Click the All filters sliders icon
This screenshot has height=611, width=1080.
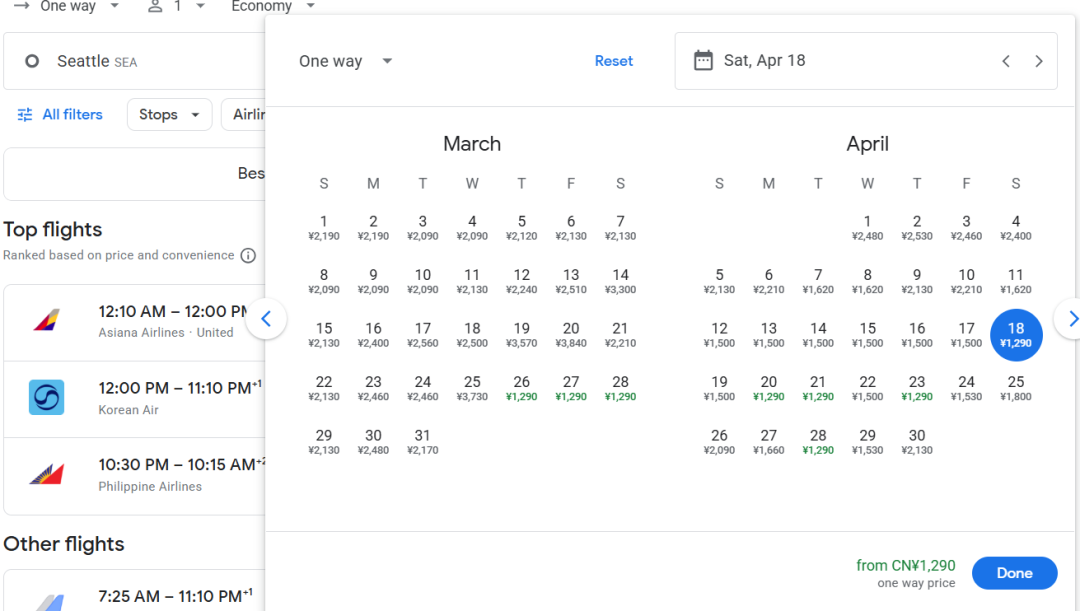25,114
